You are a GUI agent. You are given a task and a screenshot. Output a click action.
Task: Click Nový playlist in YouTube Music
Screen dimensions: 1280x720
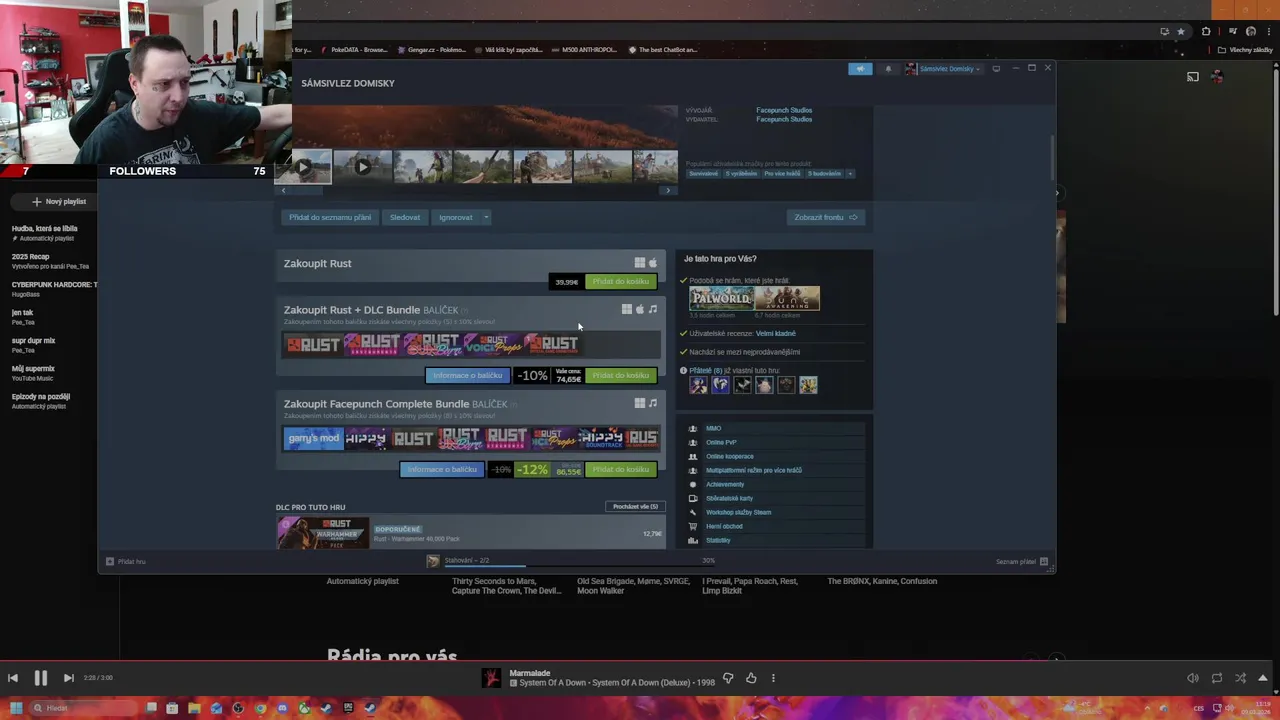pyautogui.click(x=59, y=202)
